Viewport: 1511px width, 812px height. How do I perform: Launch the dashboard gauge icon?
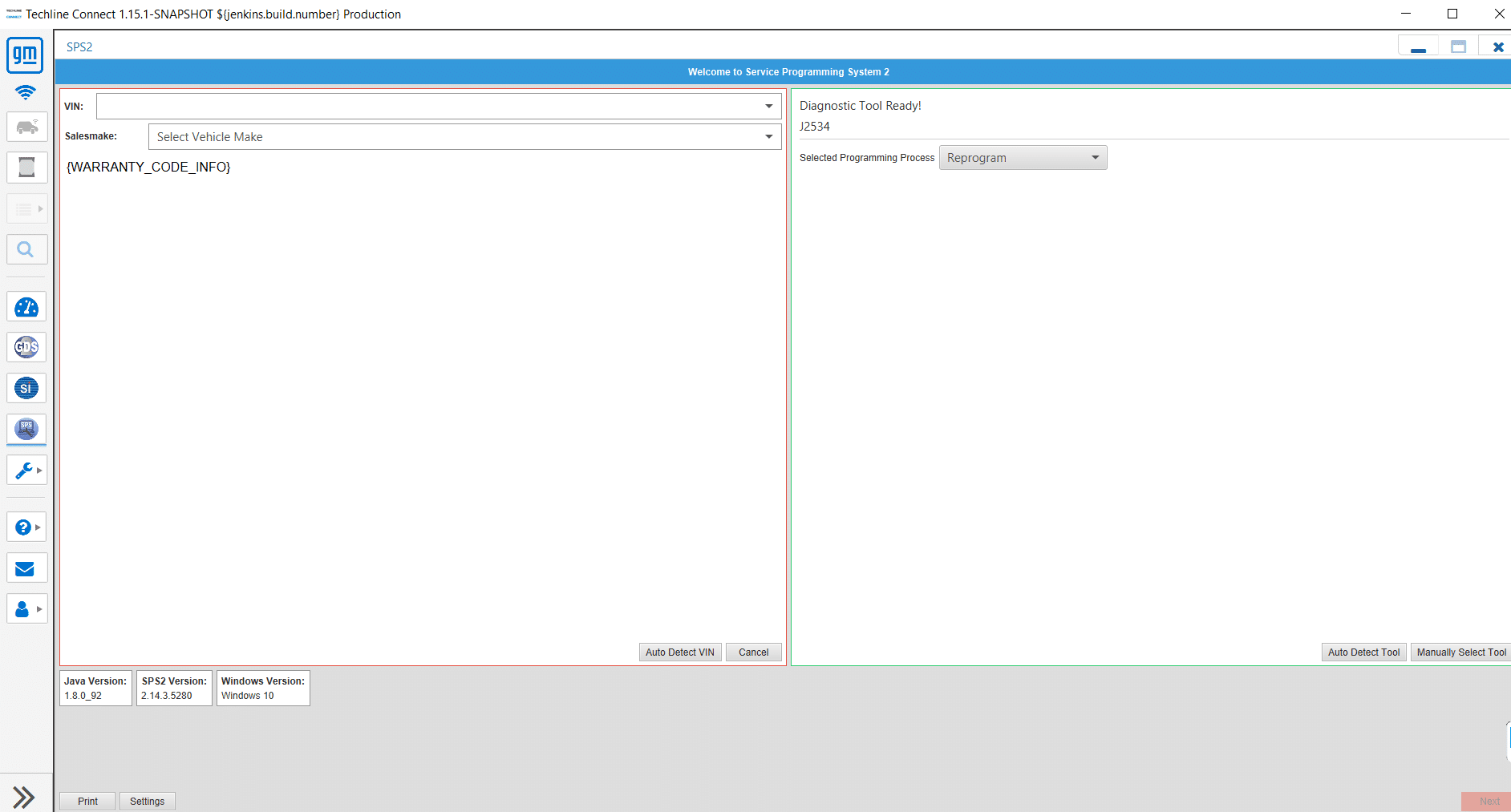click(27, 307)
